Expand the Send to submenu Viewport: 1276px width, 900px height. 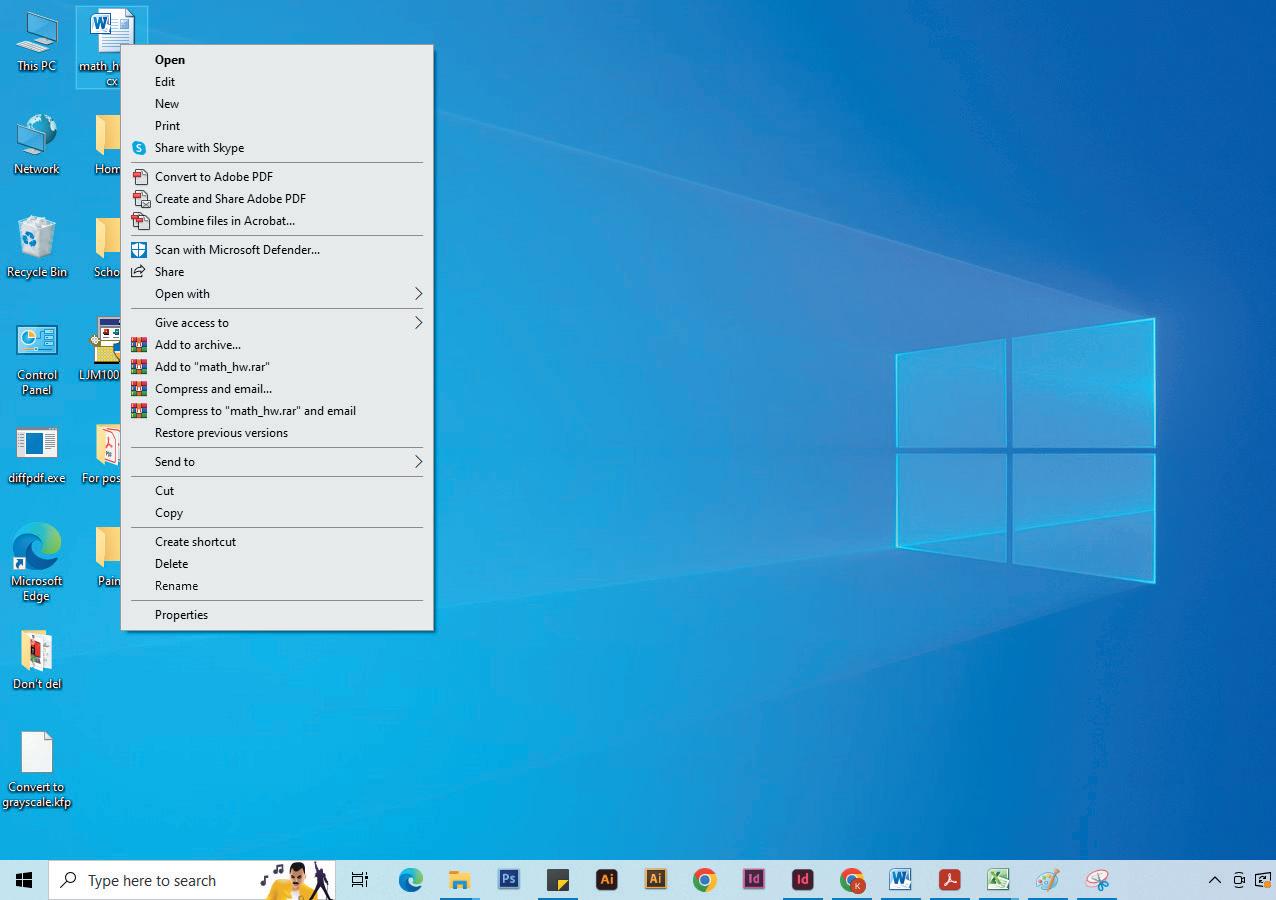tap(277, 462)
